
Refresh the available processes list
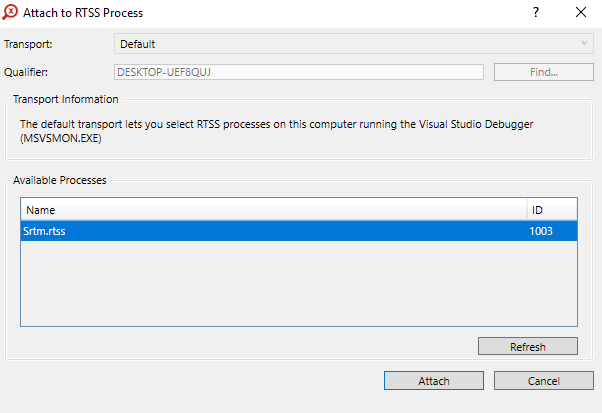pos(527,347)
